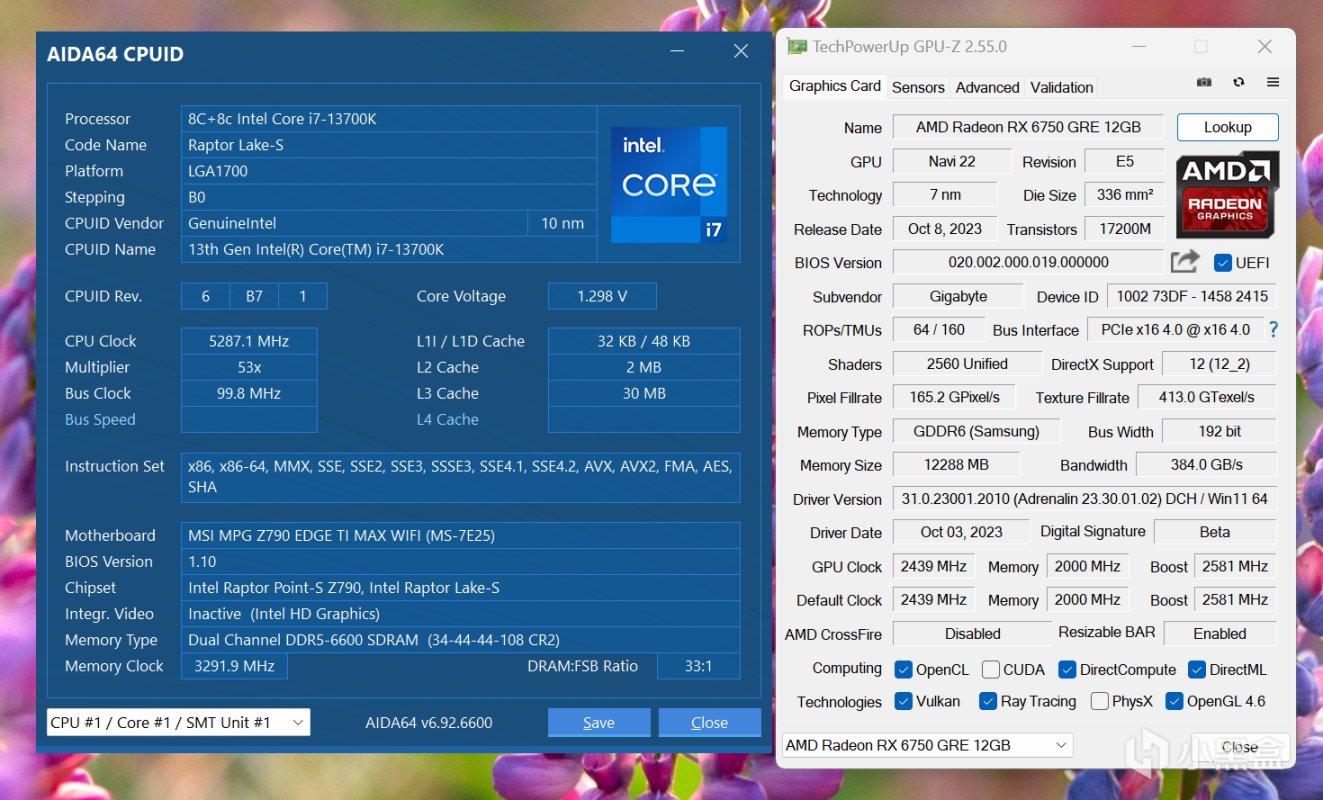
Task: Click the ROPs/TMUs value 64 / 160
Action: [x=939, y=330]
